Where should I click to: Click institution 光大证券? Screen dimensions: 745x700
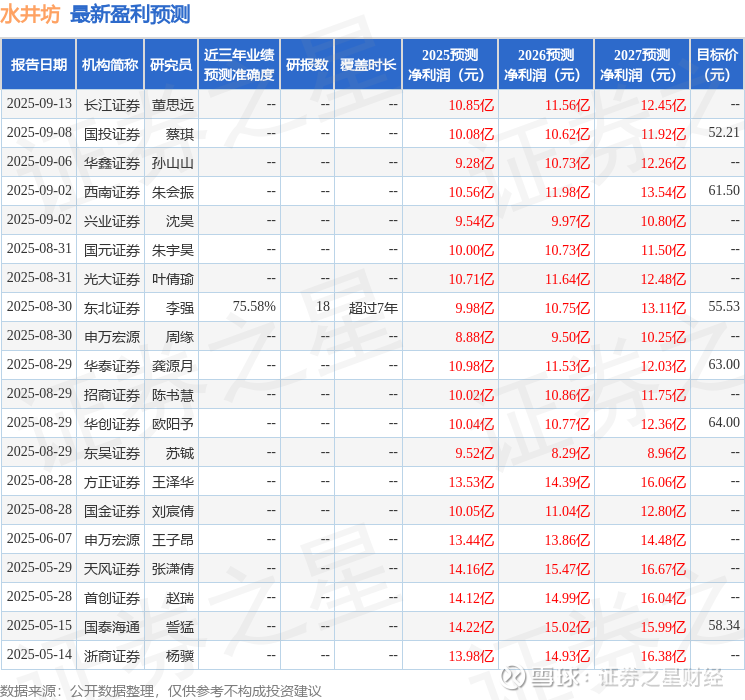pos(112,279)
